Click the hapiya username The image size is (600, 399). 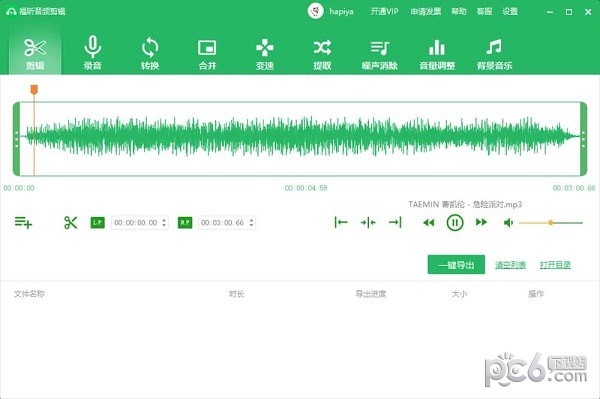tap(341, 11)
